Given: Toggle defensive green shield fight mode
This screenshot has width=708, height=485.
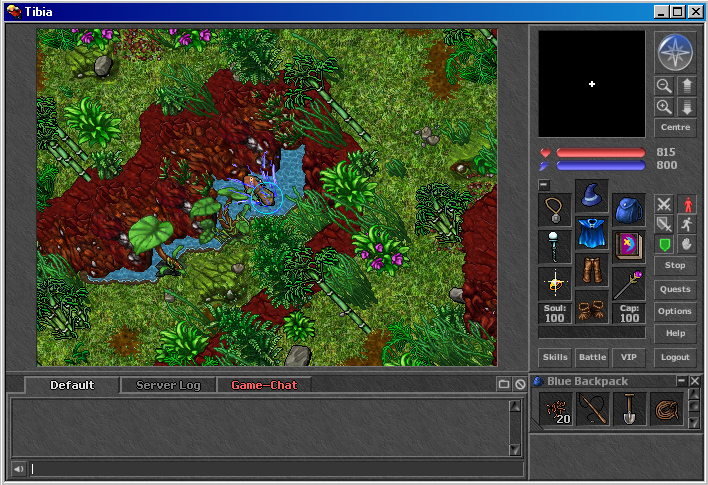Looking at the screenshot, I should 664,244.
